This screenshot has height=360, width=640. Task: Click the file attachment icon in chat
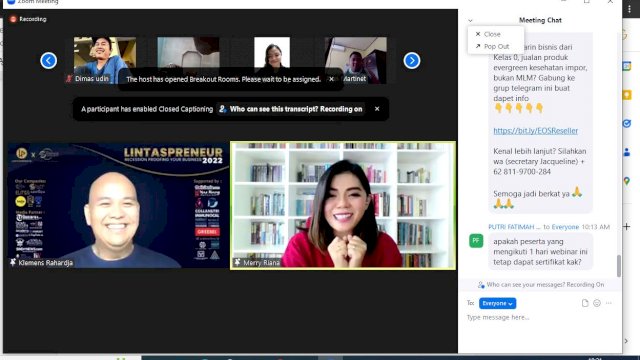[x=585, y=303]
